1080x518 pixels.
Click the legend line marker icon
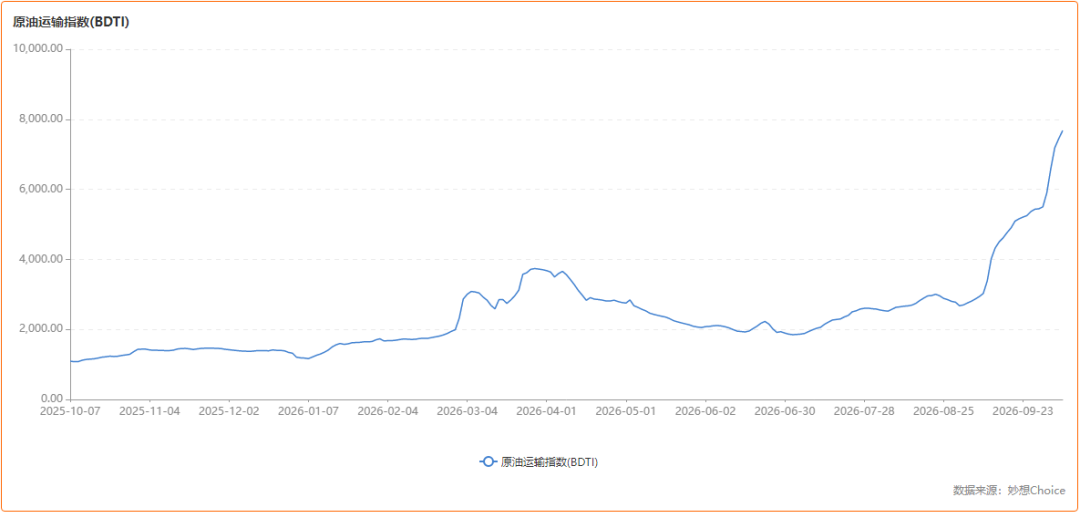[488, 462]
